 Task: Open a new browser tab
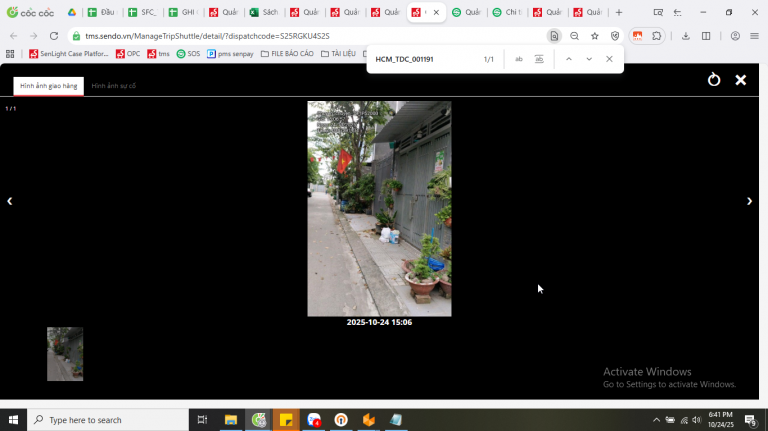click(619, 12)
